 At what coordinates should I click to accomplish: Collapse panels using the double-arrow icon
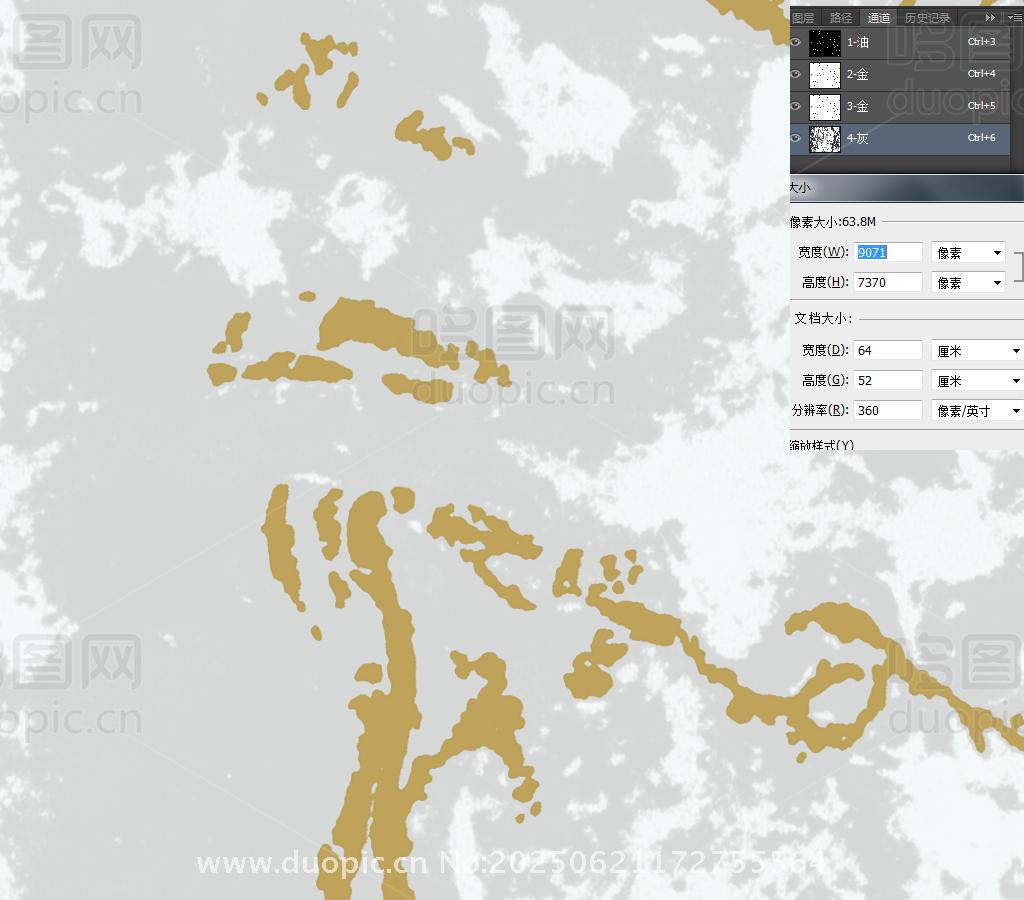pyautogui.click(x=990, y=18)
